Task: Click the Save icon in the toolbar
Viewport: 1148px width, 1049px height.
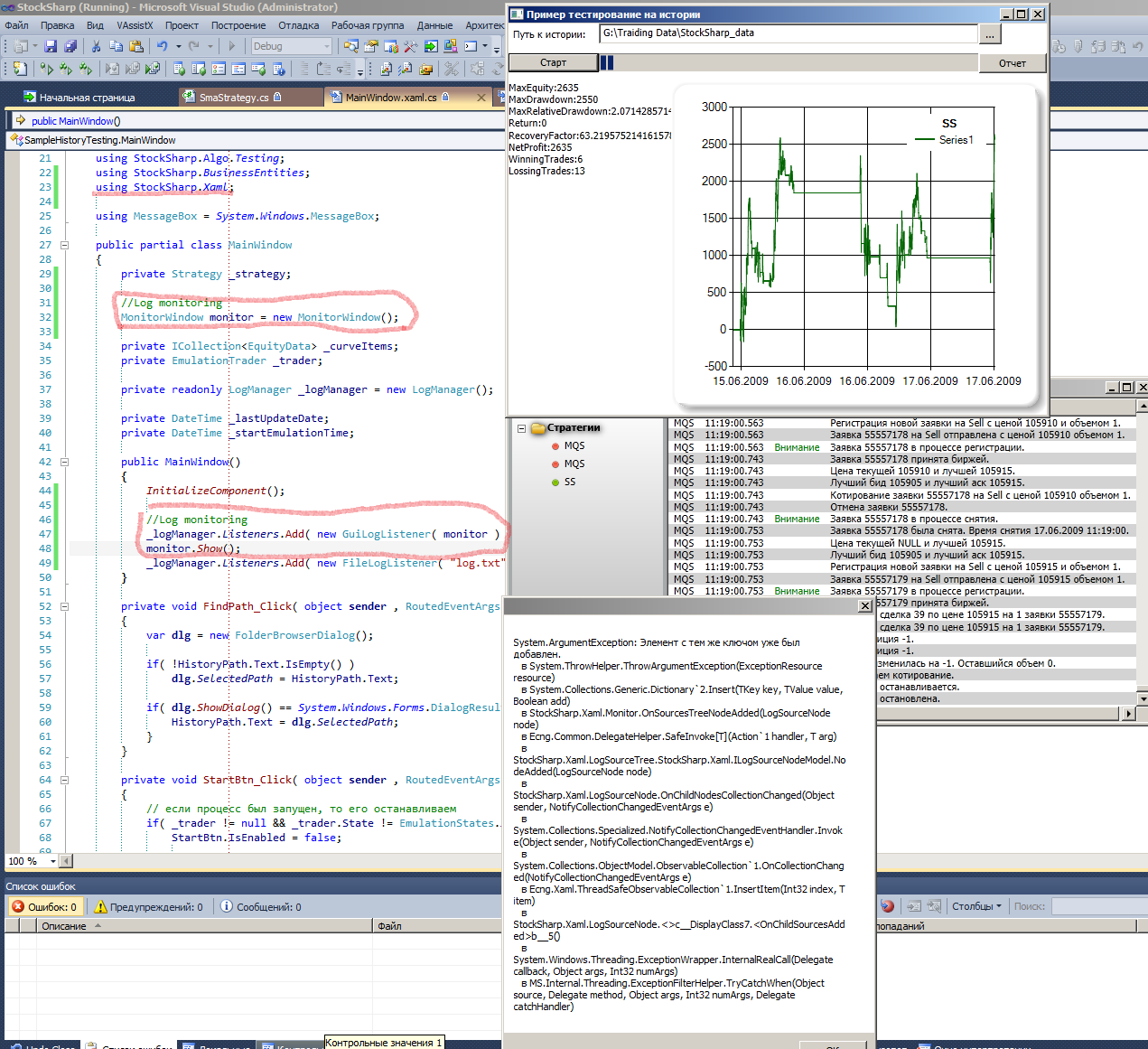Action: coord(51,46)
